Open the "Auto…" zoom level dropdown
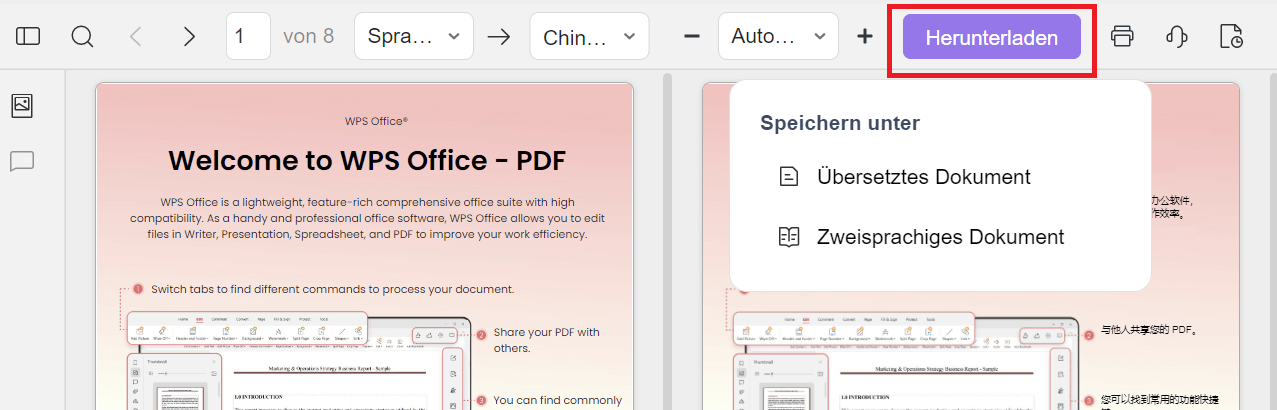Image resolution: width=1277 pixels, height=410 pixels. click(x=778, y=36)
